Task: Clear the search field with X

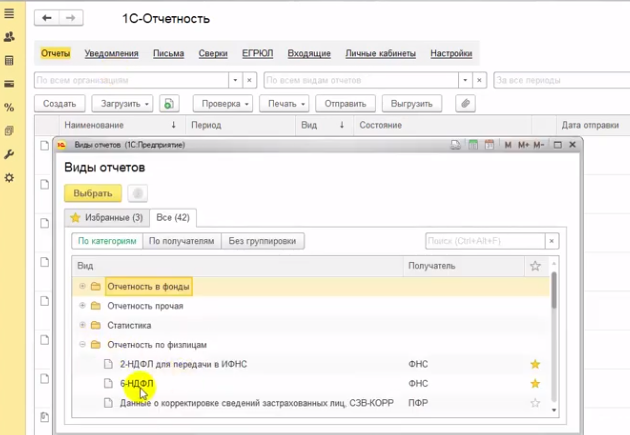Action: [x=552, y=241]
